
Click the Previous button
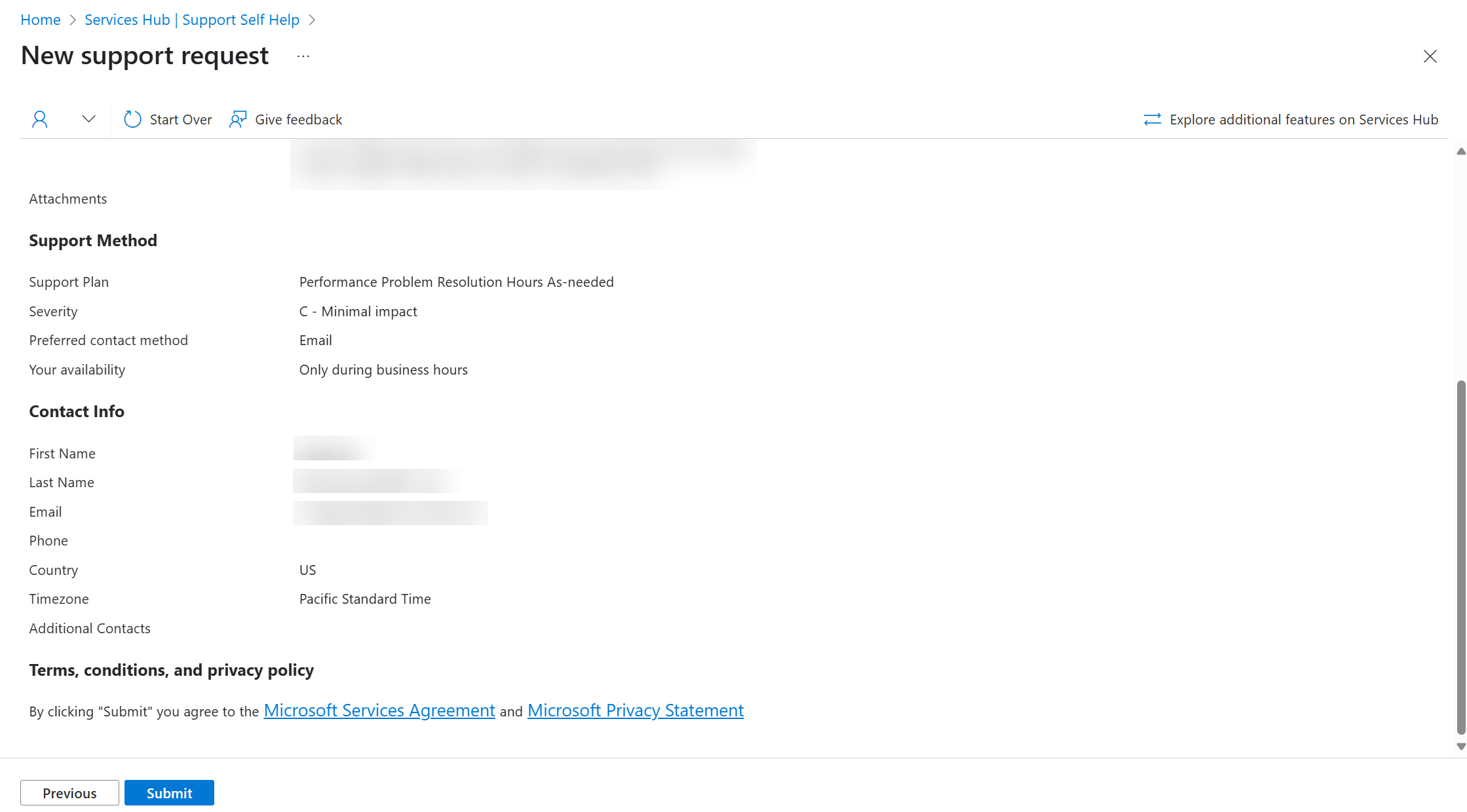69,792
